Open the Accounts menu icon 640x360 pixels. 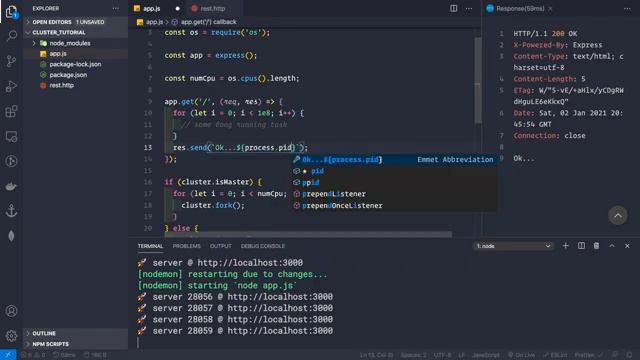click(11, 311)
